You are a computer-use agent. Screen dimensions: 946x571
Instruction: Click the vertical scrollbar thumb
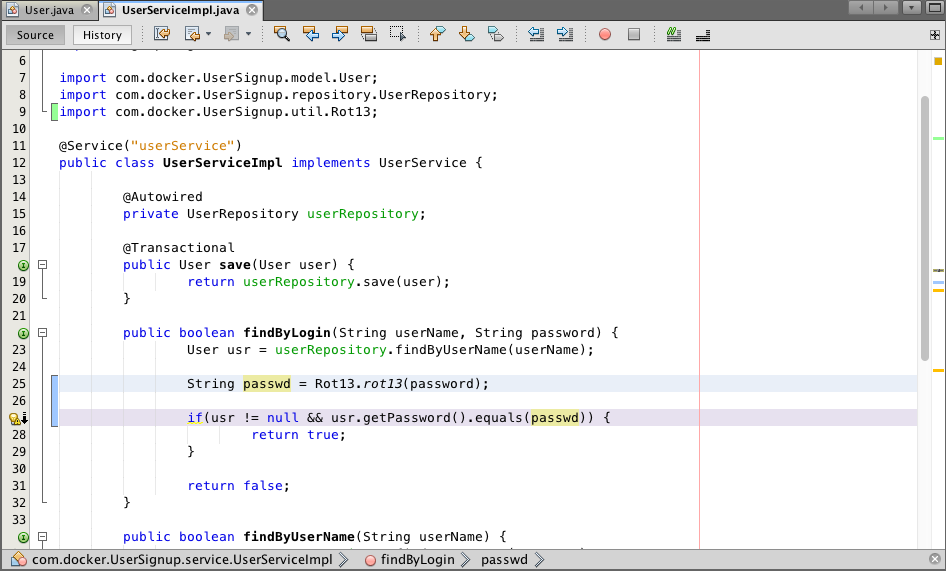click(925, 225)
